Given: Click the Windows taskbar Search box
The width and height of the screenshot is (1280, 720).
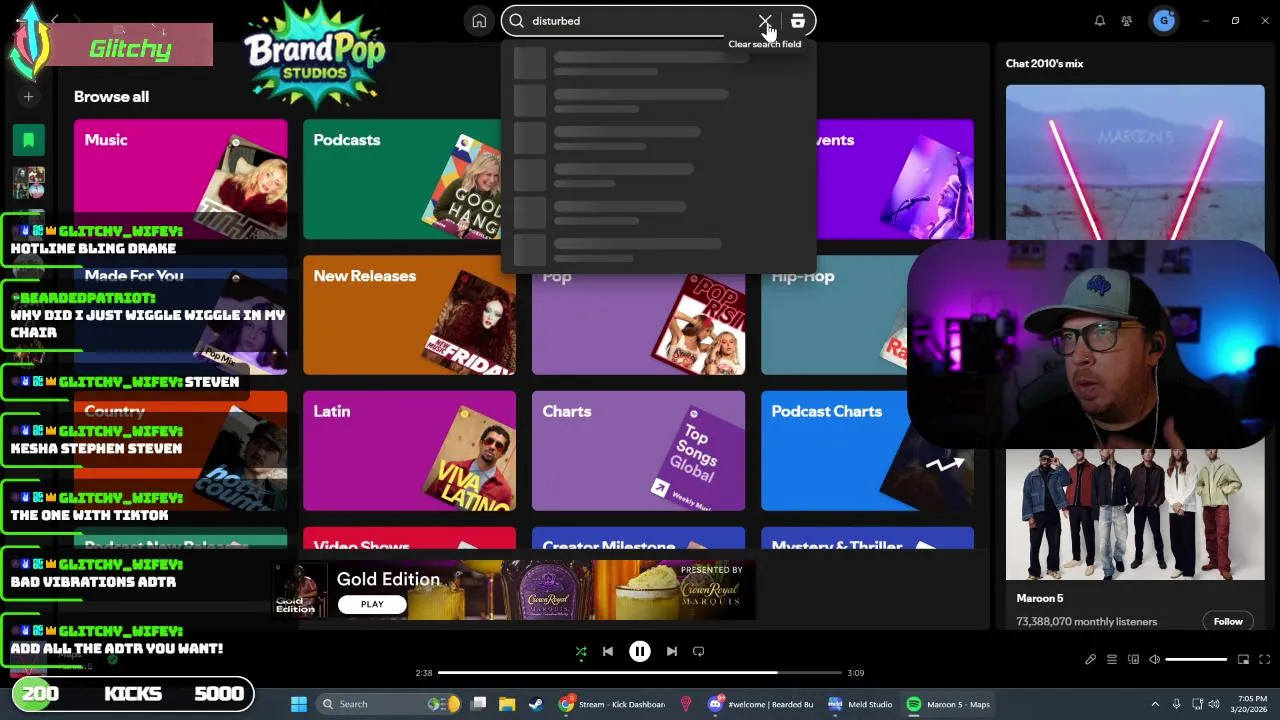Looking at the screenshot, I should (388, 704).
